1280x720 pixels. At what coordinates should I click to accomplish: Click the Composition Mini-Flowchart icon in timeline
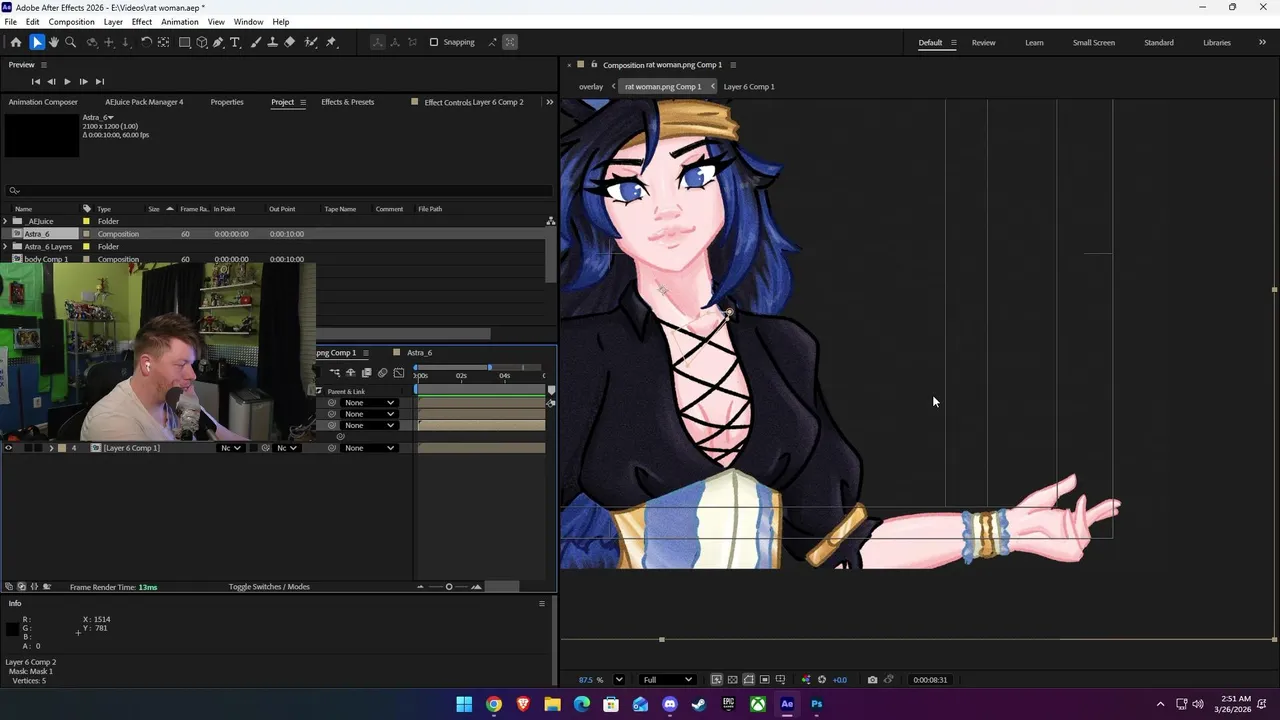pyautogui.click(x=334, y=373)
